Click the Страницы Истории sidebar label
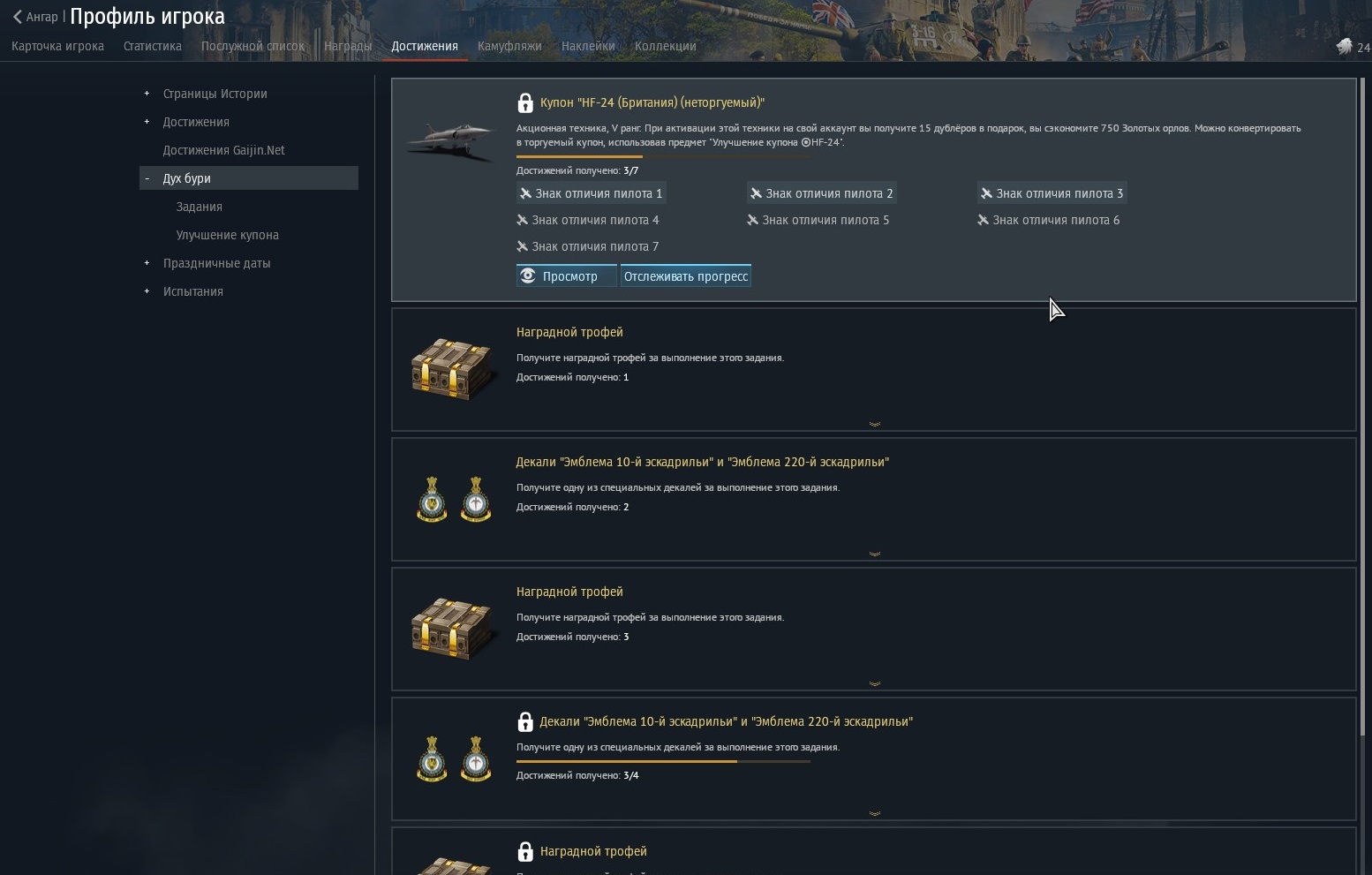Viewport: 1372px width, 875px height. pos(215,94)
